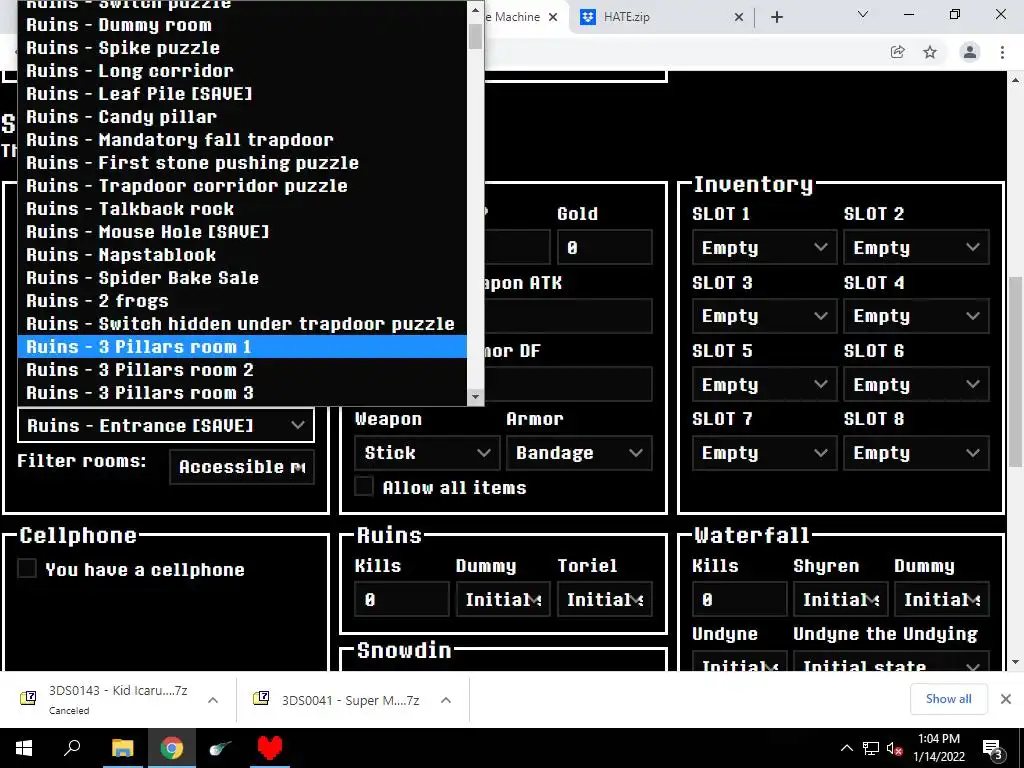This screenshot has height=768, width=1024.
Task: Click Show all downloads
Action: tap(948, 699)
